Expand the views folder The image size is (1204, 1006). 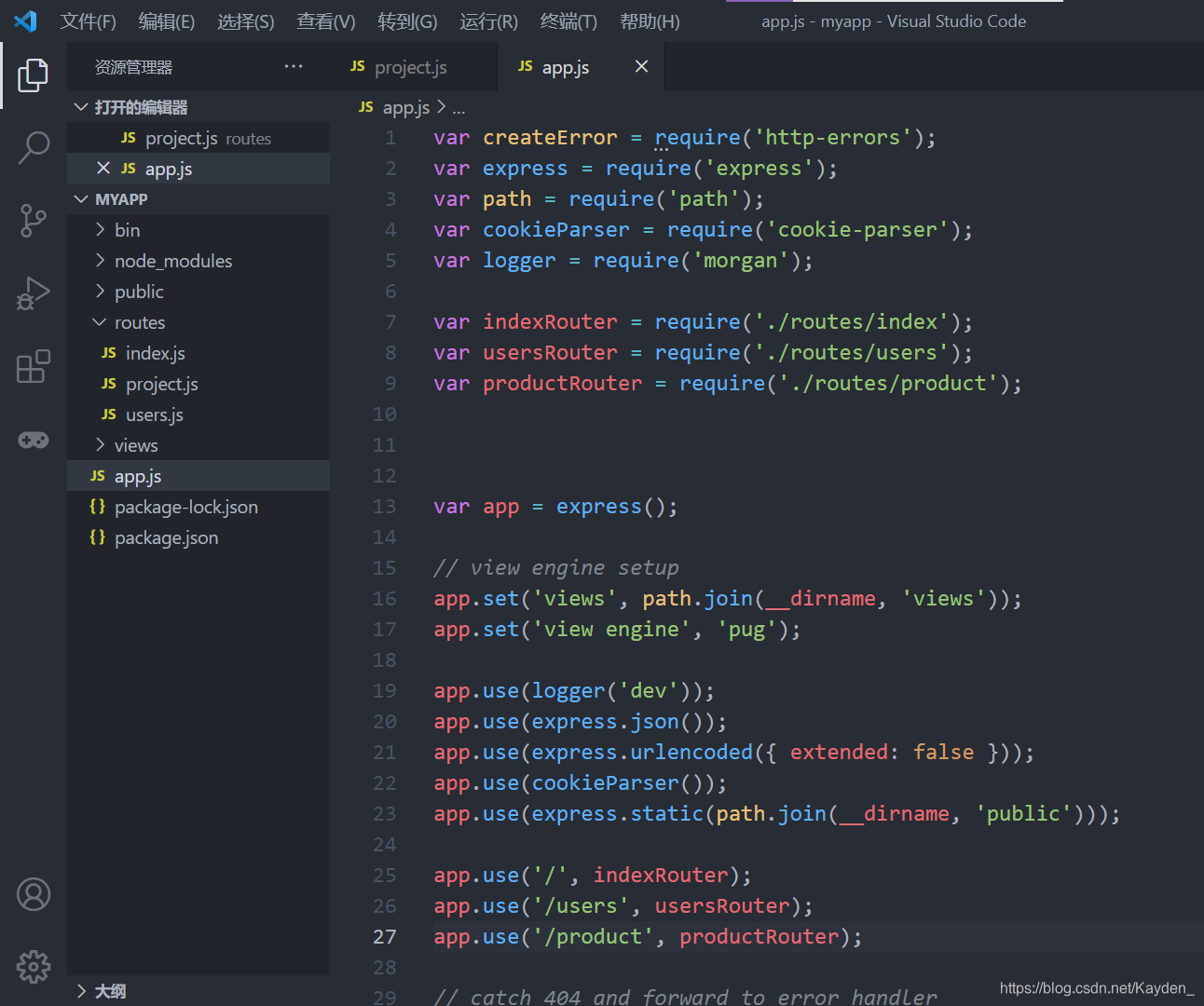click(100, 444)
